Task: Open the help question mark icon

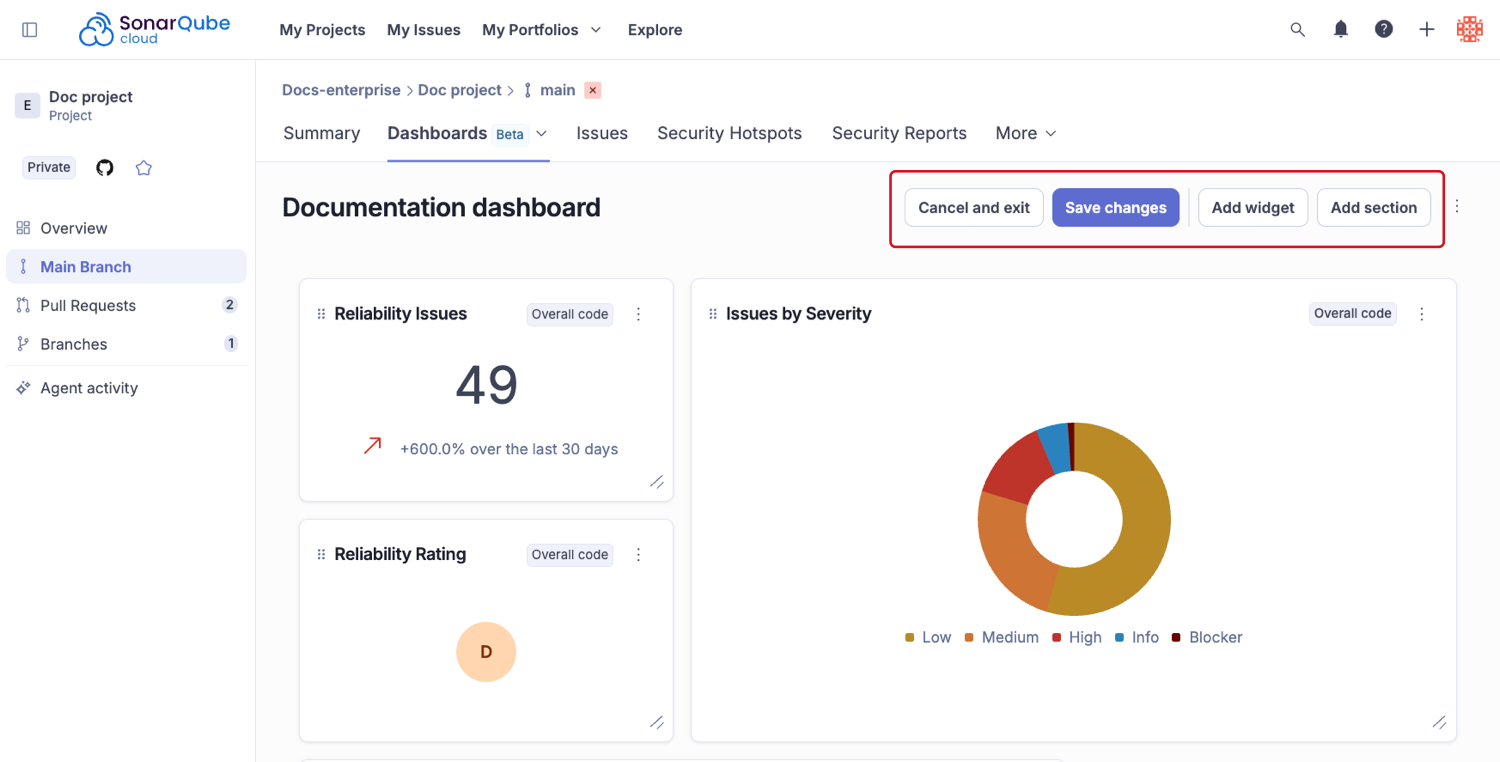Action: (1384, 30)
